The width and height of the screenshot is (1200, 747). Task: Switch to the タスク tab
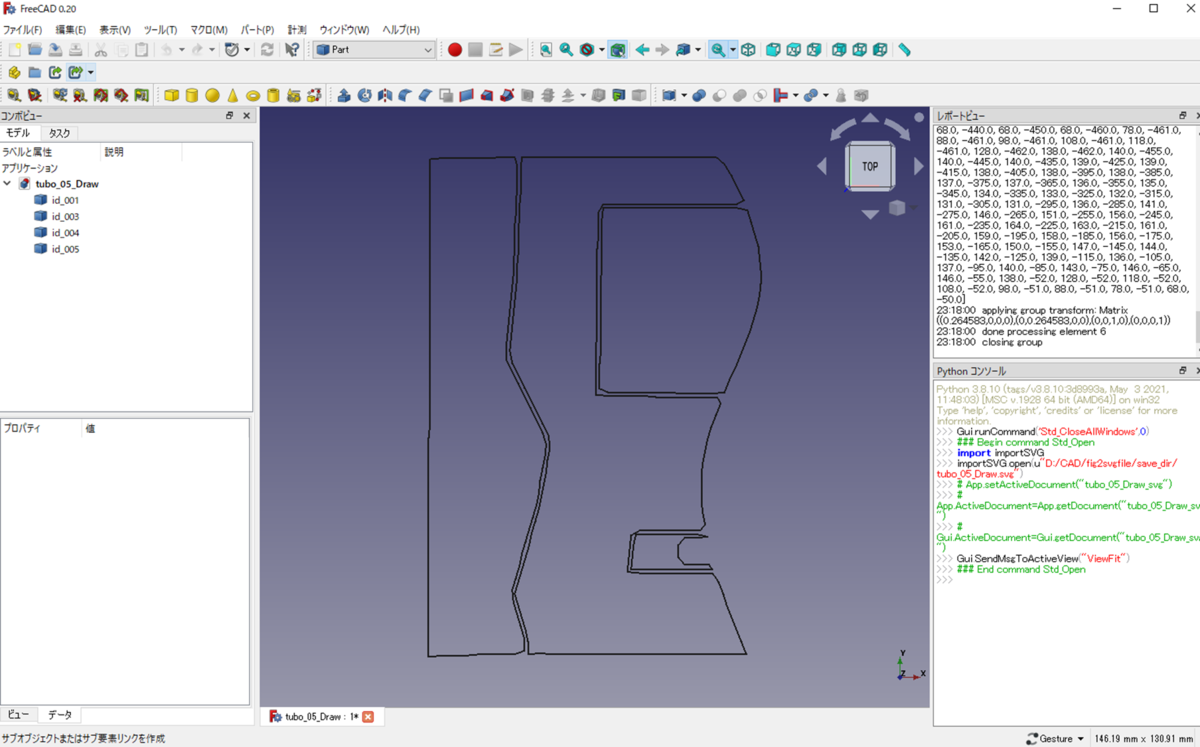(x=60, y=133)
